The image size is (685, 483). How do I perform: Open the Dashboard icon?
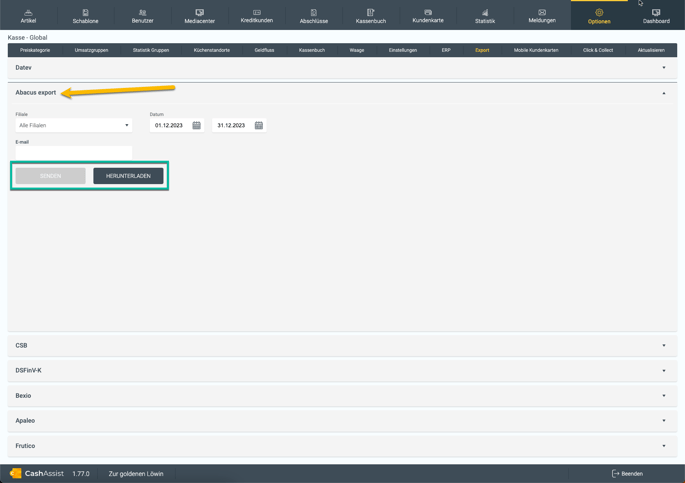click(x=656, y=12)
